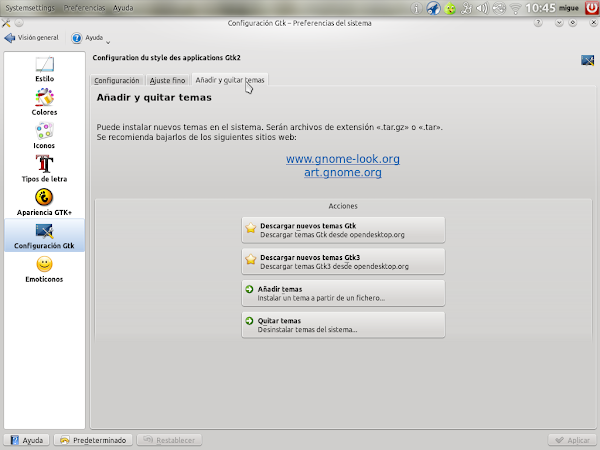
Task: Click the bottom Ayuda button
Action: pyautogui.click(x=27, y=440)
